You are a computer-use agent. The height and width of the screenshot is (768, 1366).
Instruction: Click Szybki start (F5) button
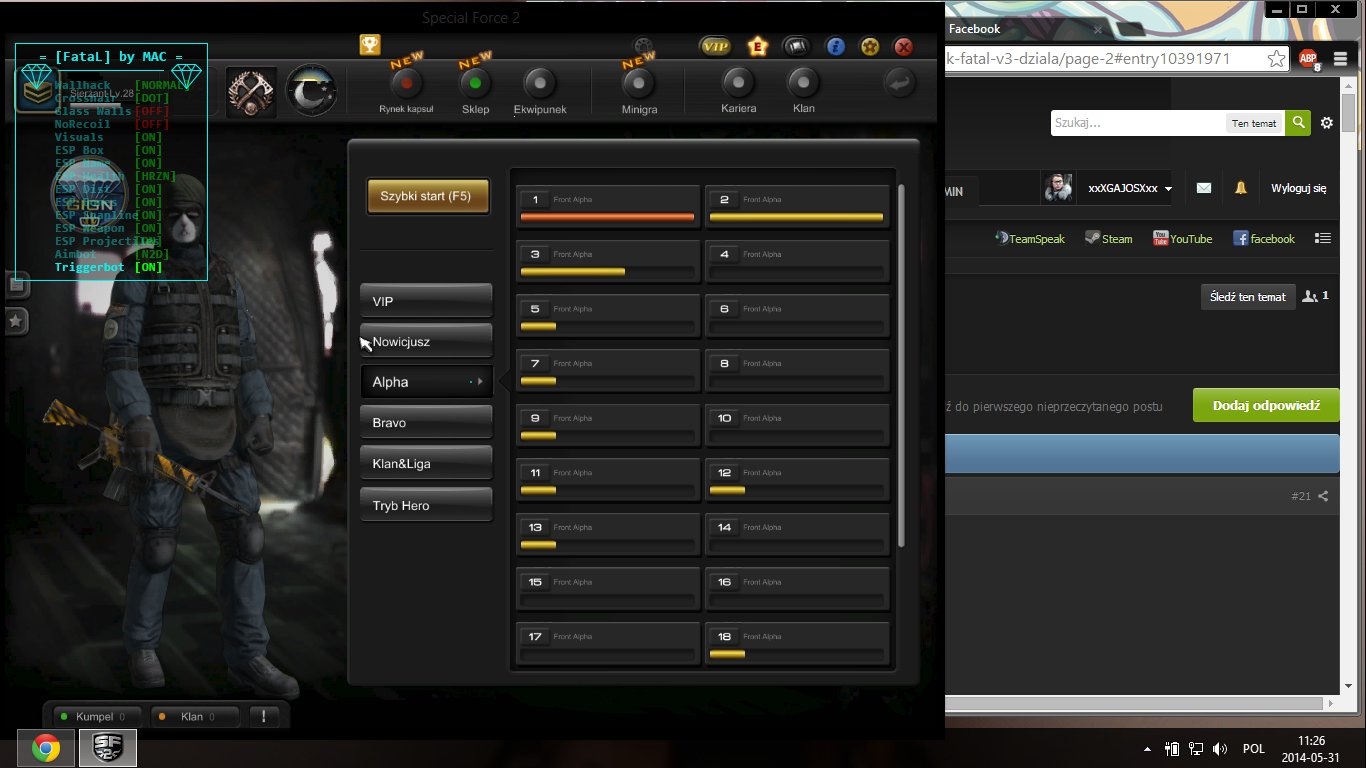[x=428, y=196]
